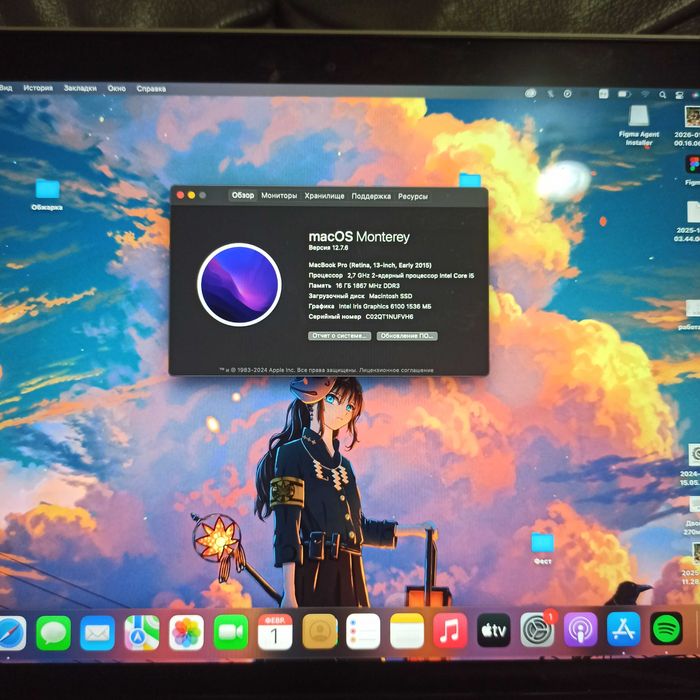
Task: Click the macOS Monterey logo image
Action: point(239,284)
